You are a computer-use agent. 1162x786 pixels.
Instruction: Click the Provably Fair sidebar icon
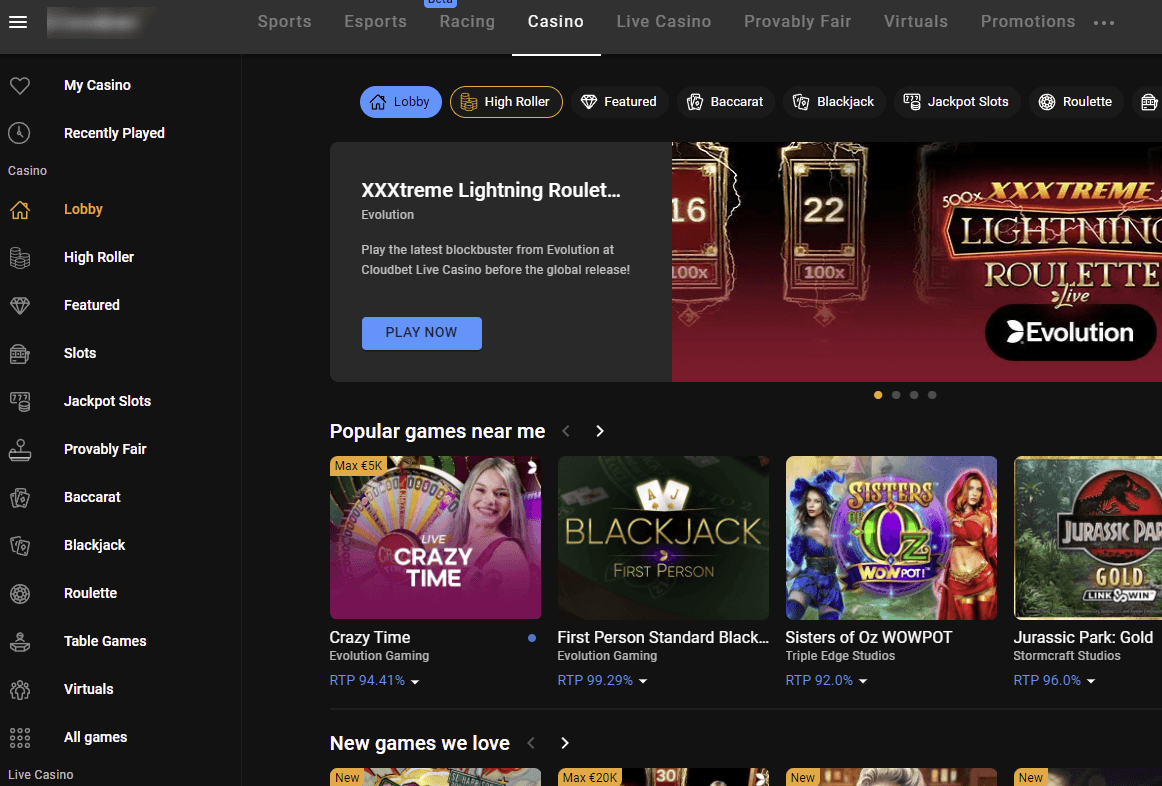pos(20,449)
